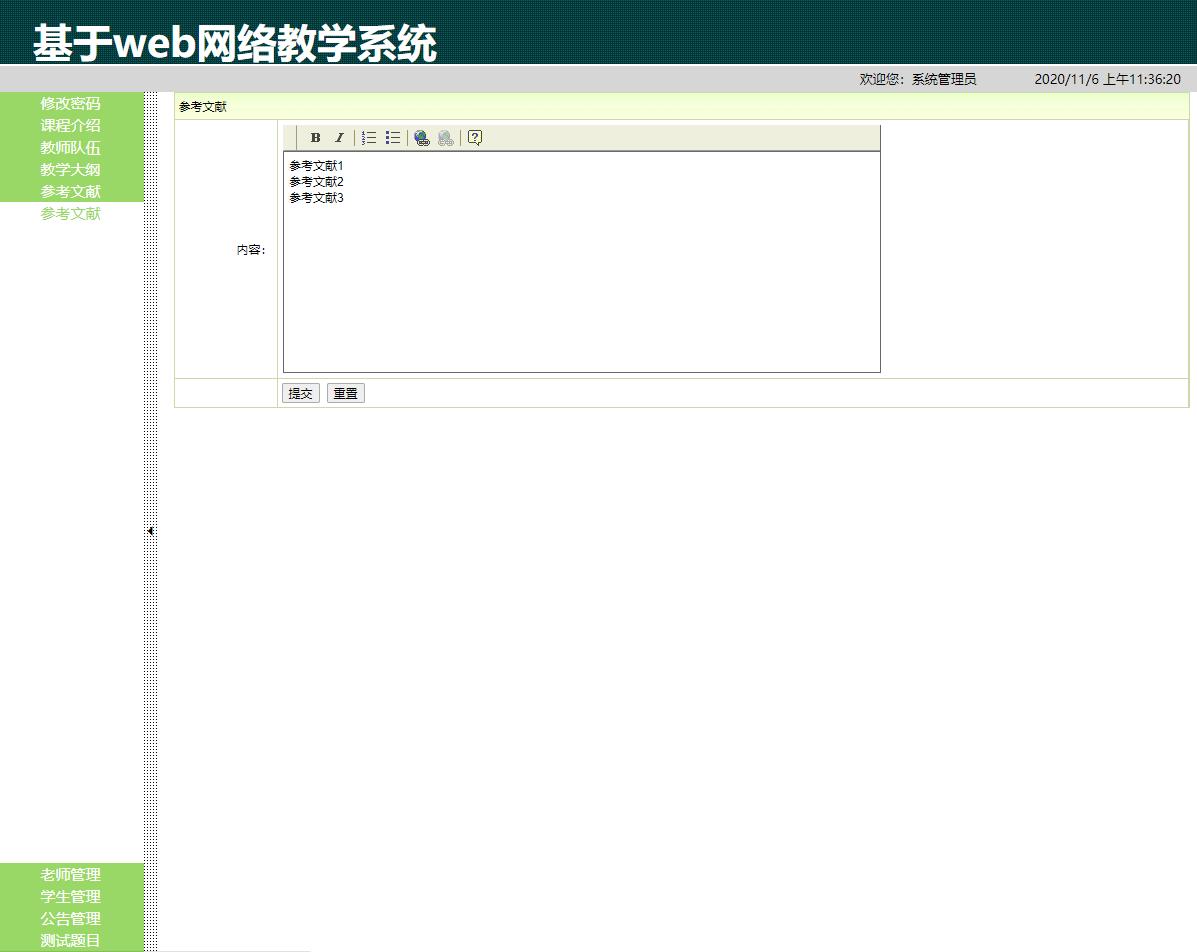Viewport: 1197px width, 952px height.
Task: Click the 参考文献 panel heading
Action: (x=203, y=107)
